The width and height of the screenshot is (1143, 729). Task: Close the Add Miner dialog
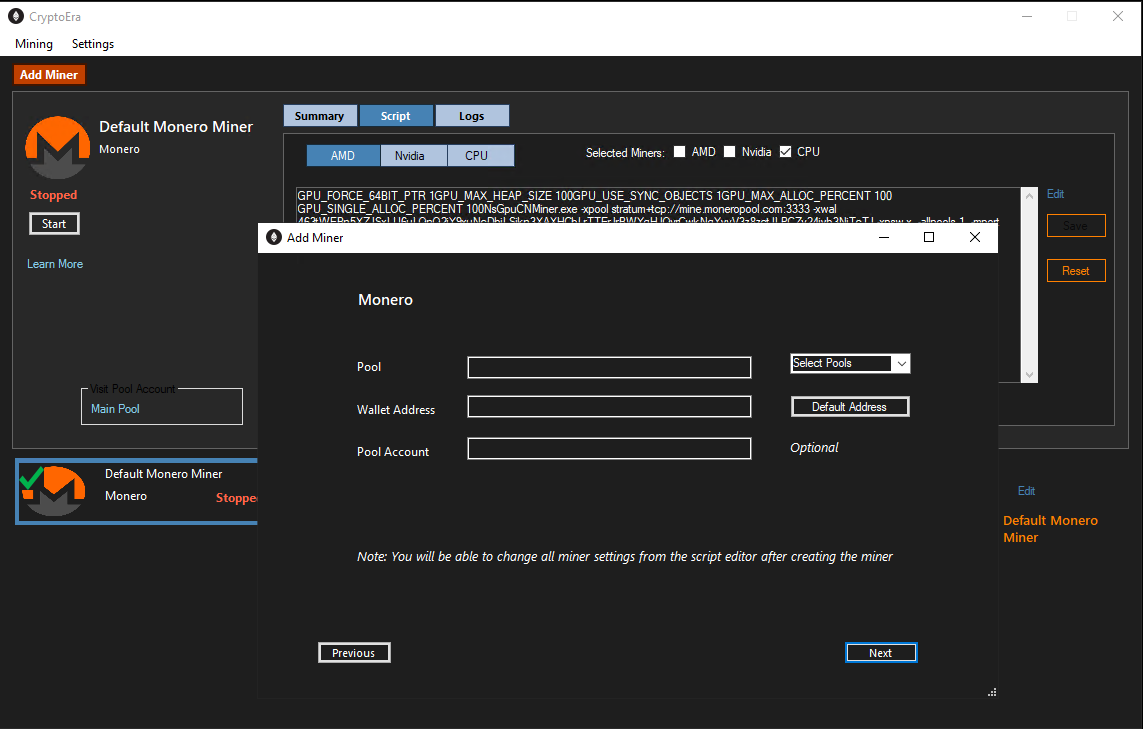point(975,237)
